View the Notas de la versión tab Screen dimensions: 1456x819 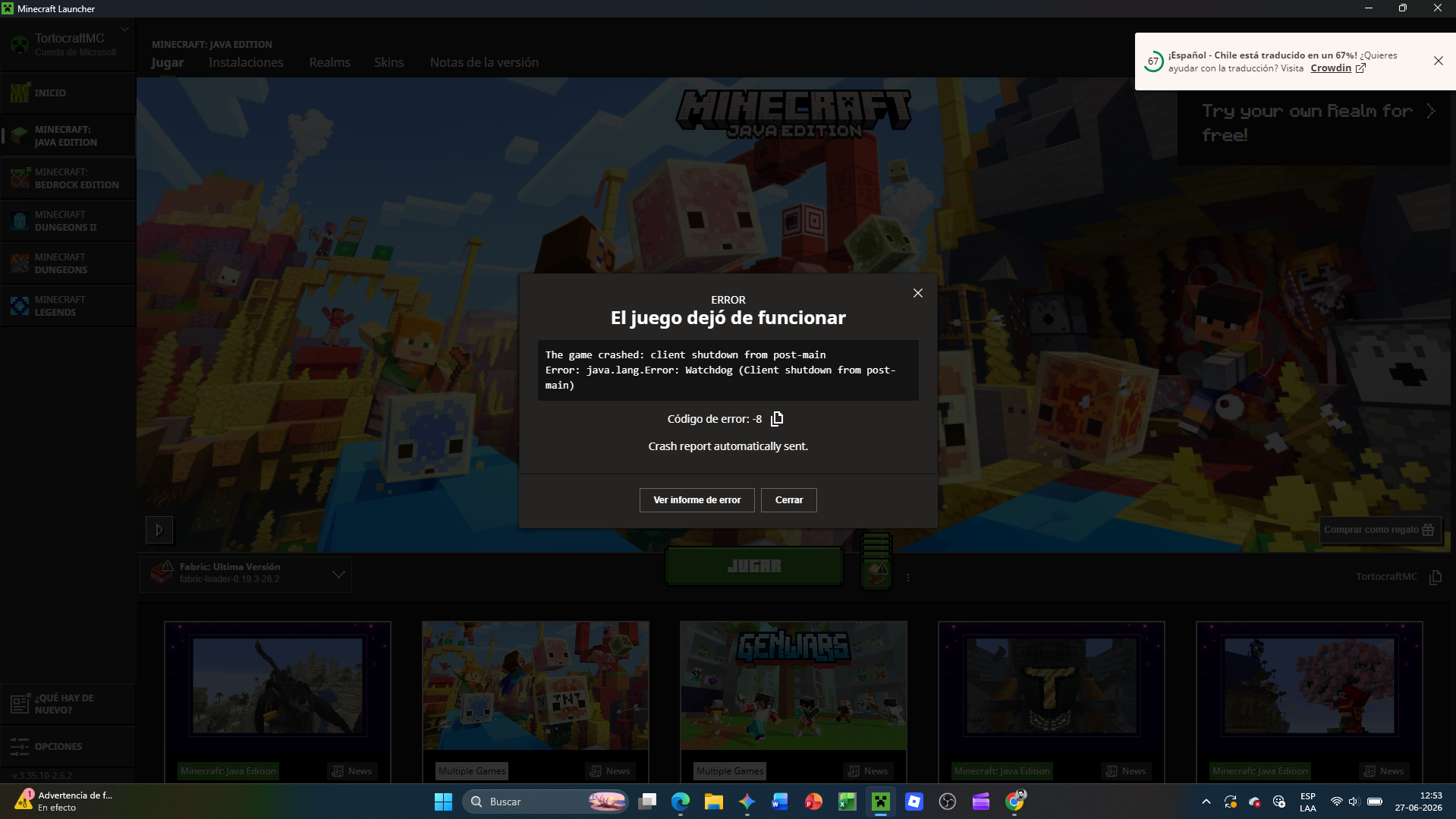coord(484,62)
